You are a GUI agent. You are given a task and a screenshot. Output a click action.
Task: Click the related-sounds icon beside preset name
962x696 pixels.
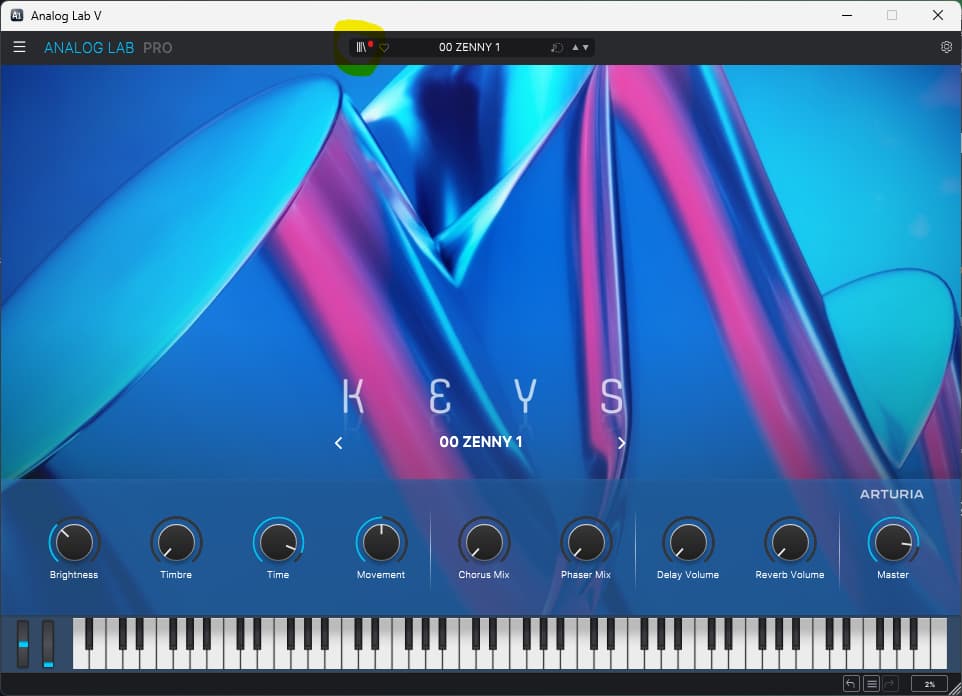pos(557,48)
